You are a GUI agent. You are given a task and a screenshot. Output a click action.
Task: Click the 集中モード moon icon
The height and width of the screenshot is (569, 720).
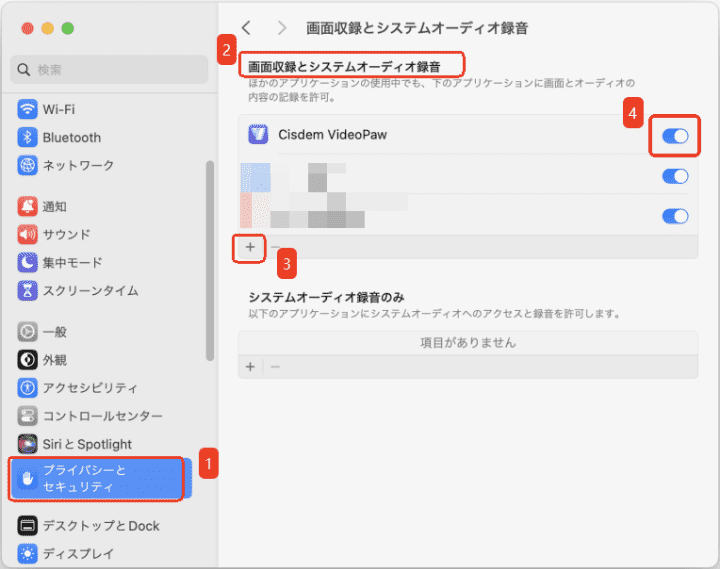pyautogui.click(x=27, y=263)
